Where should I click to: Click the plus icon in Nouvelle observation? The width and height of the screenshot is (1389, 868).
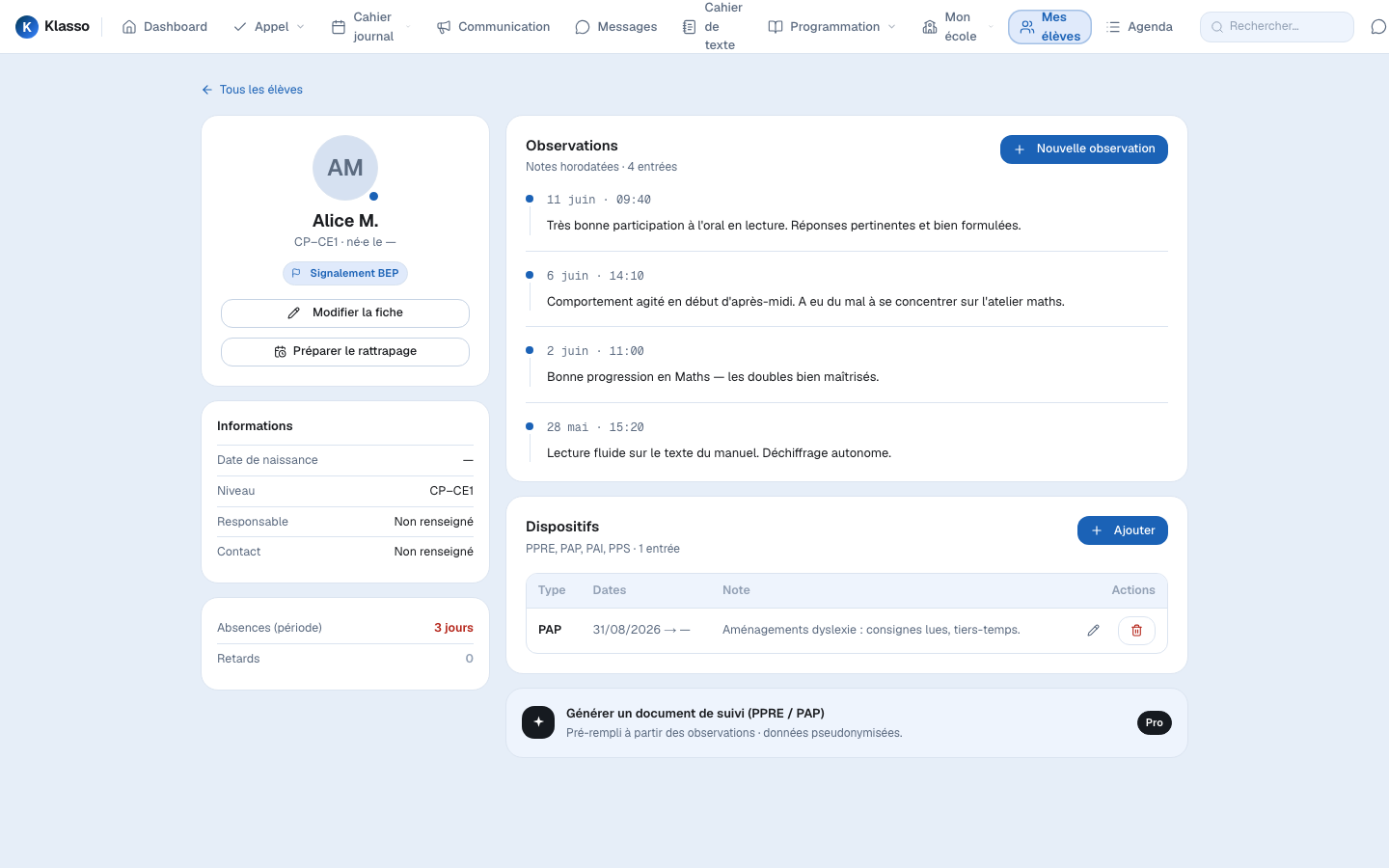[x=1020, y=149]
